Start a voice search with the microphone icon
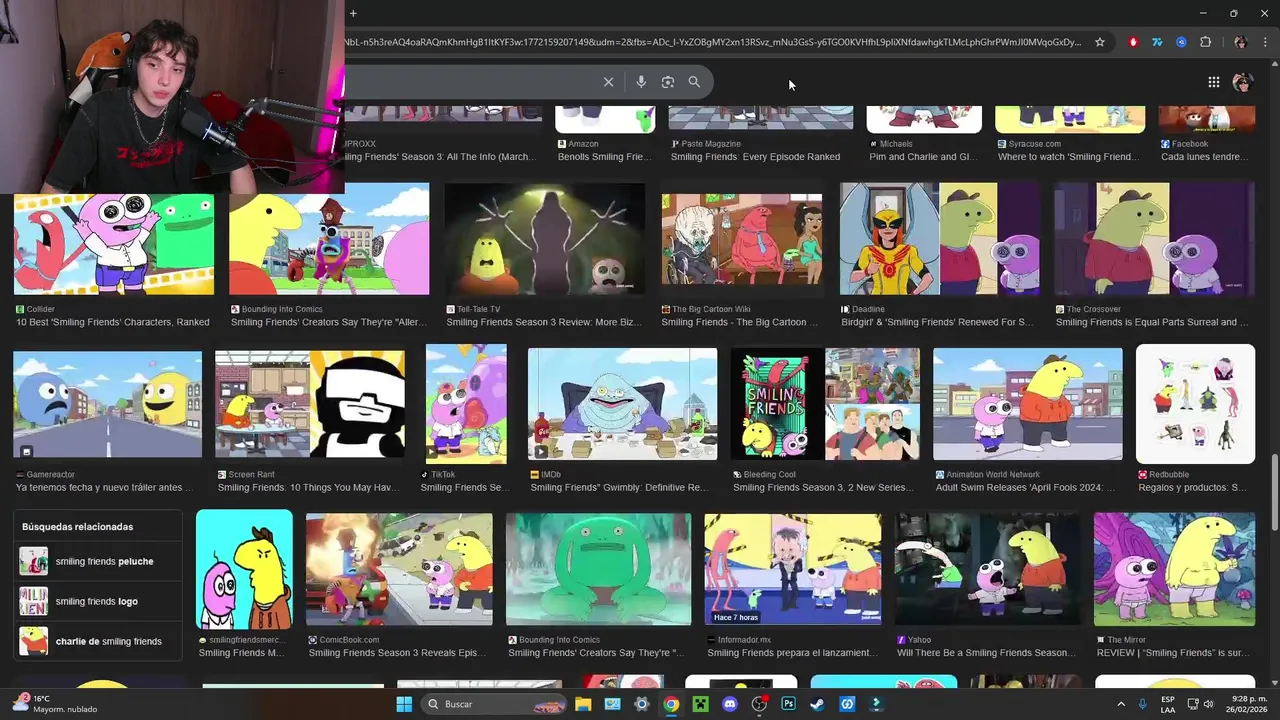The width and height of the screenshot is (1280, 720). pyautogui.click(x=641, y=82)
